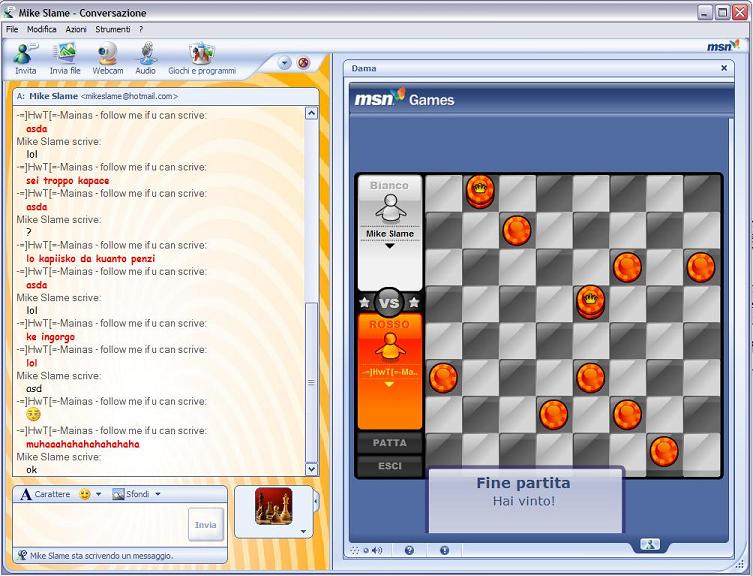Click the Bianco player avatar
The image size is (753, 576).
390,208
